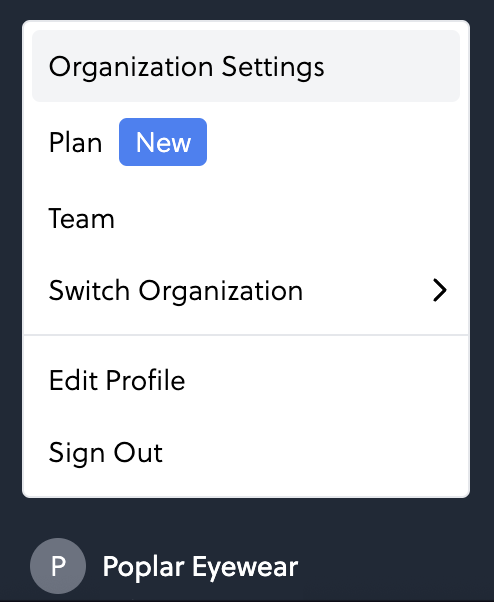The image size is (494, 602).
Task: Open the Switch Organization submenu row
Action: coord(246,290)
